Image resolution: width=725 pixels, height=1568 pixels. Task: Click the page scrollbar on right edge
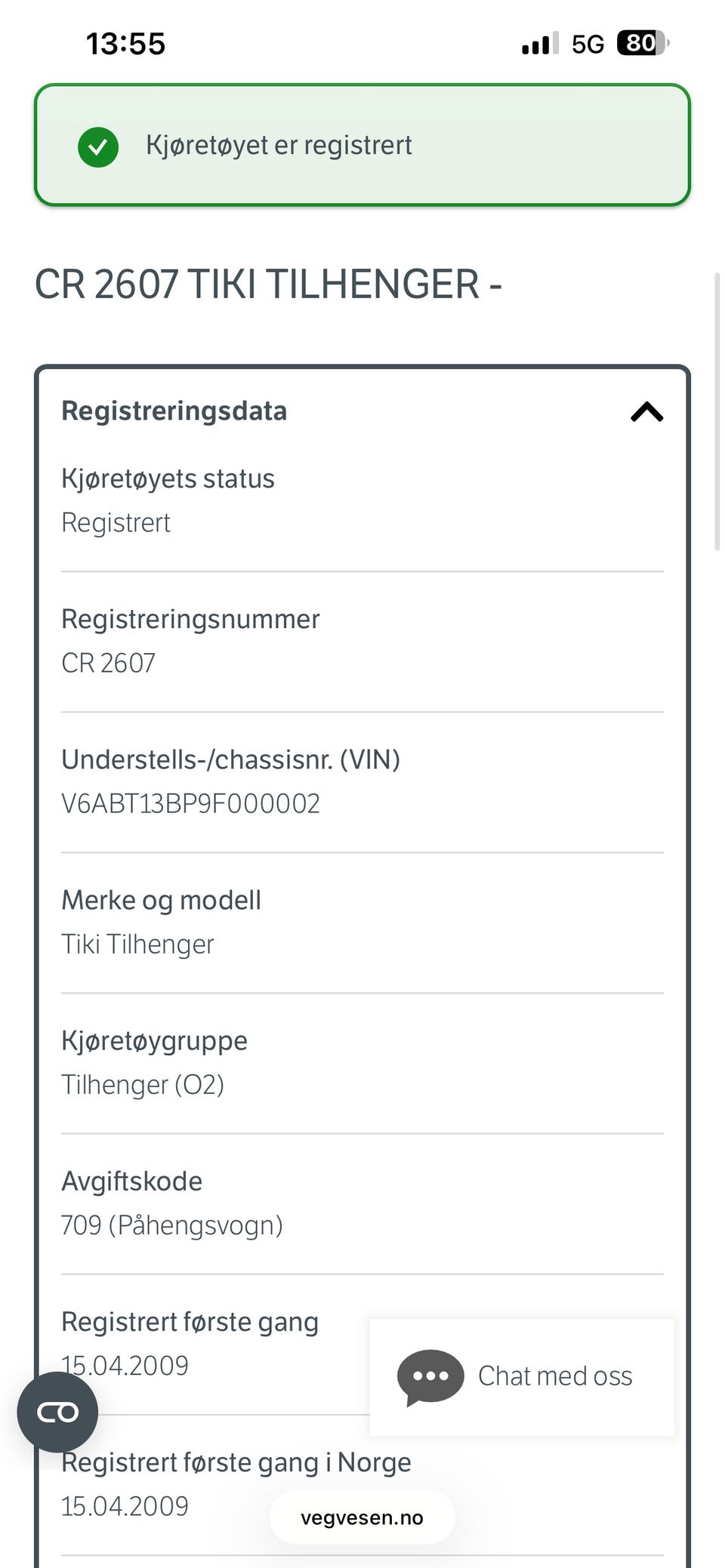717,411
